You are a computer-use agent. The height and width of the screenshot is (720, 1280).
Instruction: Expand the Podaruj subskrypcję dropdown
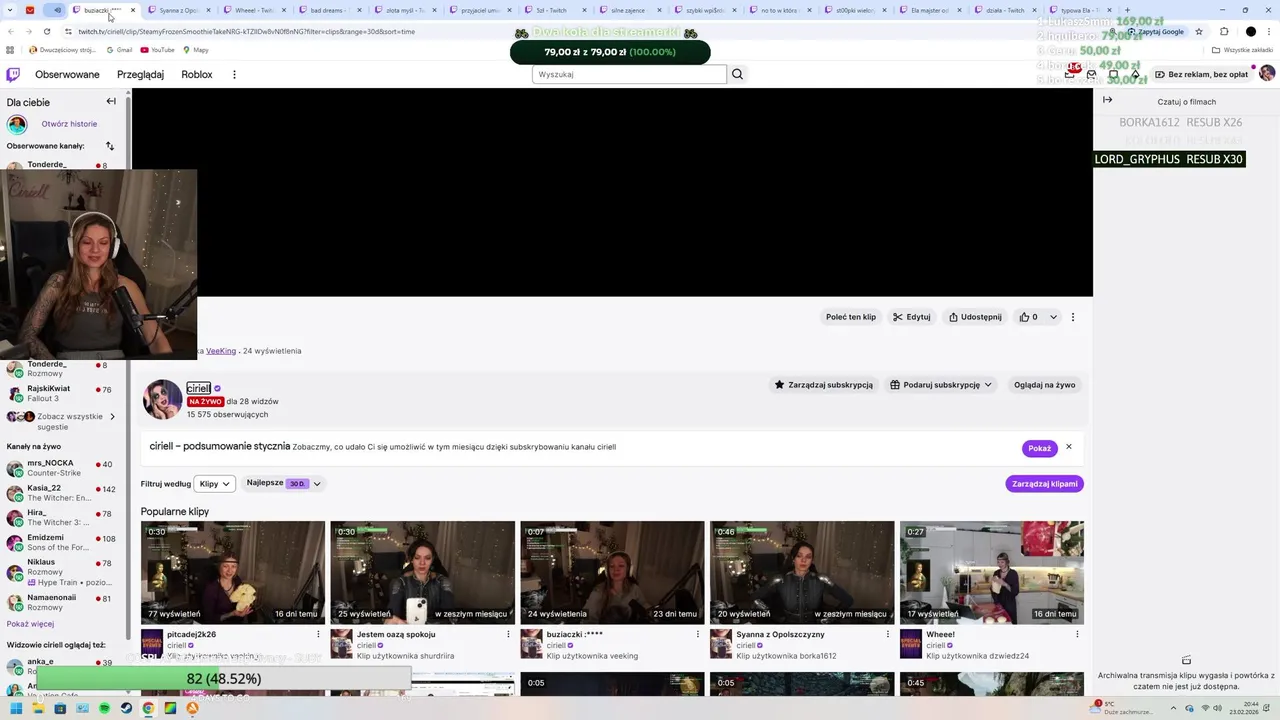click(941, 385)
